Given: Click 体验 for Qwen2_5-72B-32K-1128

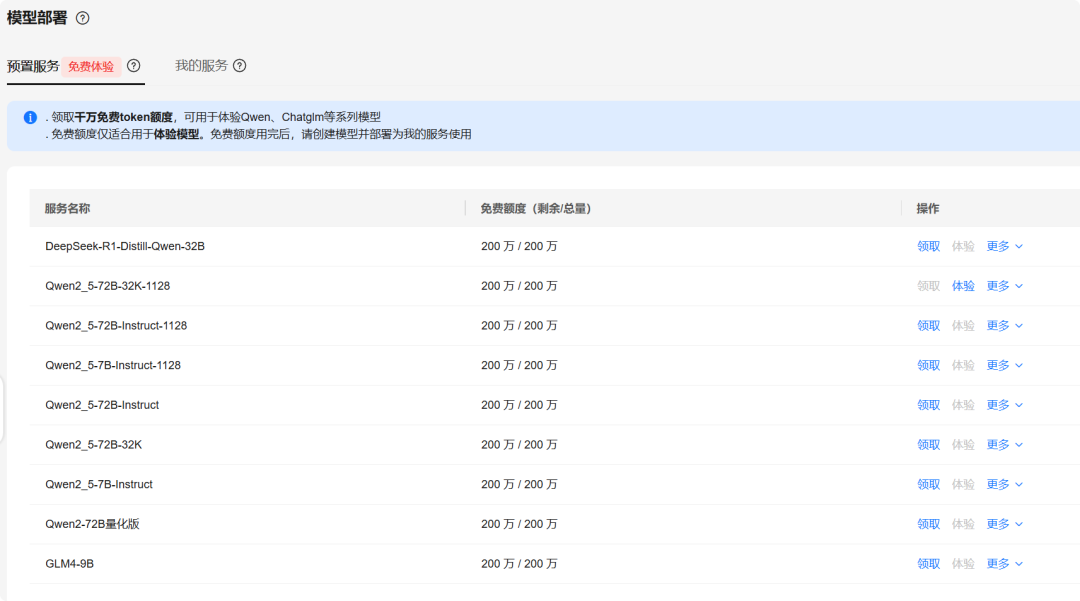Looking at the screenshot, I should point(963,286).
